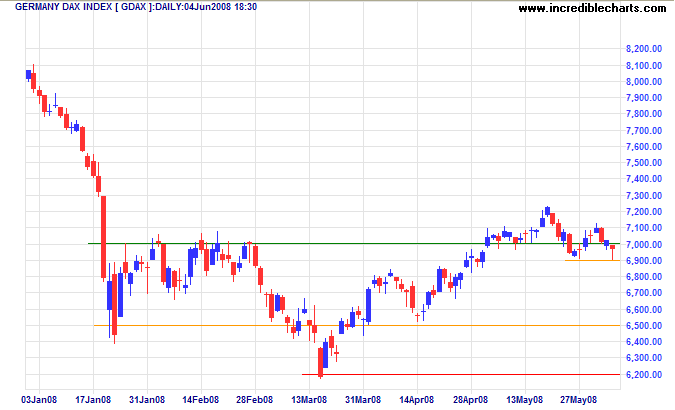Click the 31Mar08 date axis label
The height and width of the screenshot is (410, 675).
click(363, 400)
